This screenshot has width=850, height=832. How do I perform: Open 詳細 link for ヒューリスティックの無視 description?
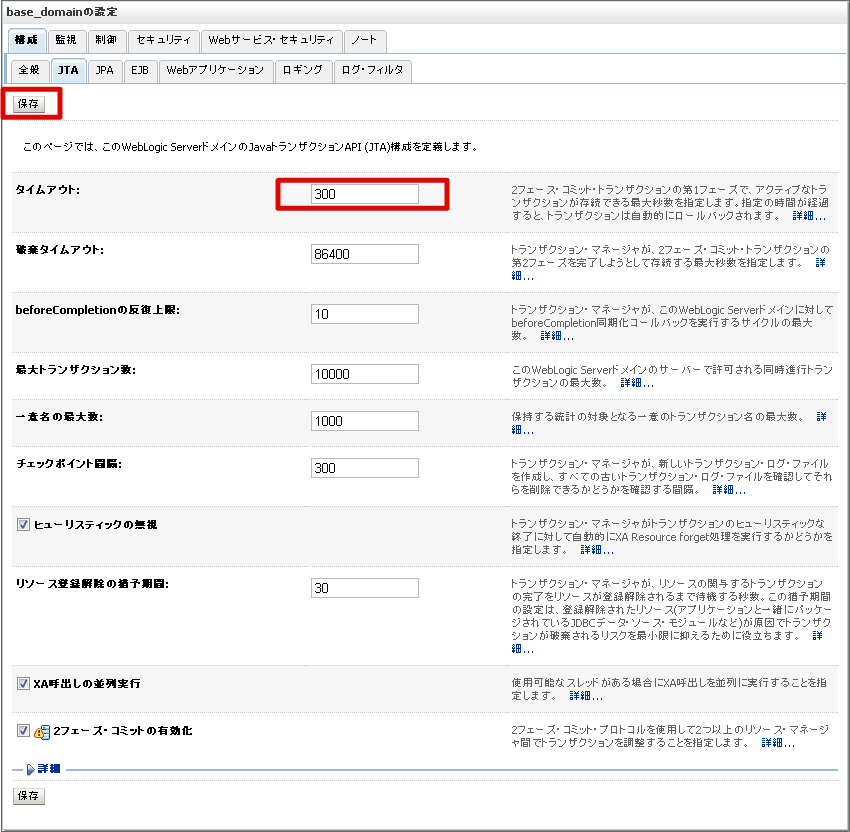(x=597, y=550)
